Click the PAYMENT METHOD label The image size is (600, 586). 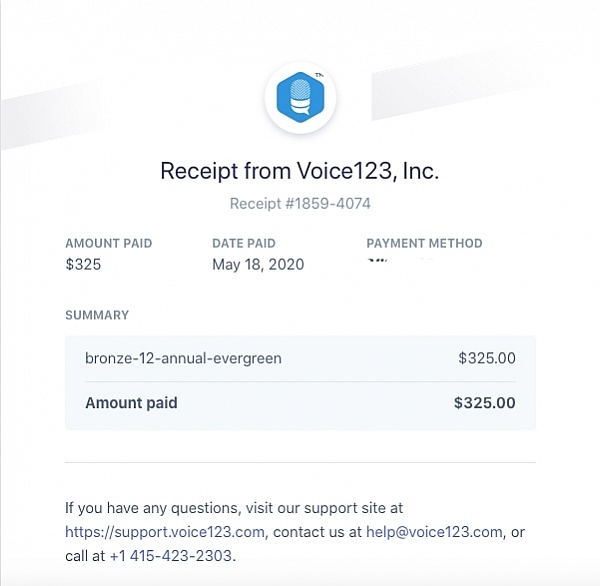424,243
